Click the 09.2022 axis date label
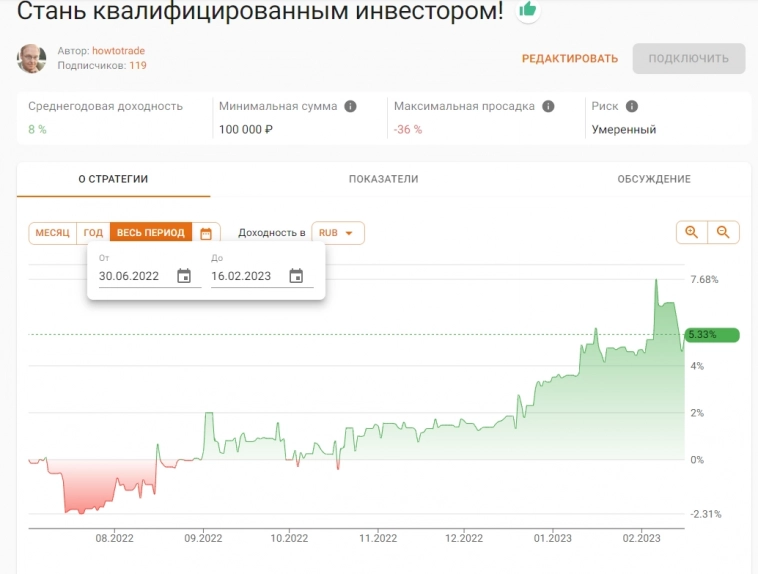 tap(203, 538)
